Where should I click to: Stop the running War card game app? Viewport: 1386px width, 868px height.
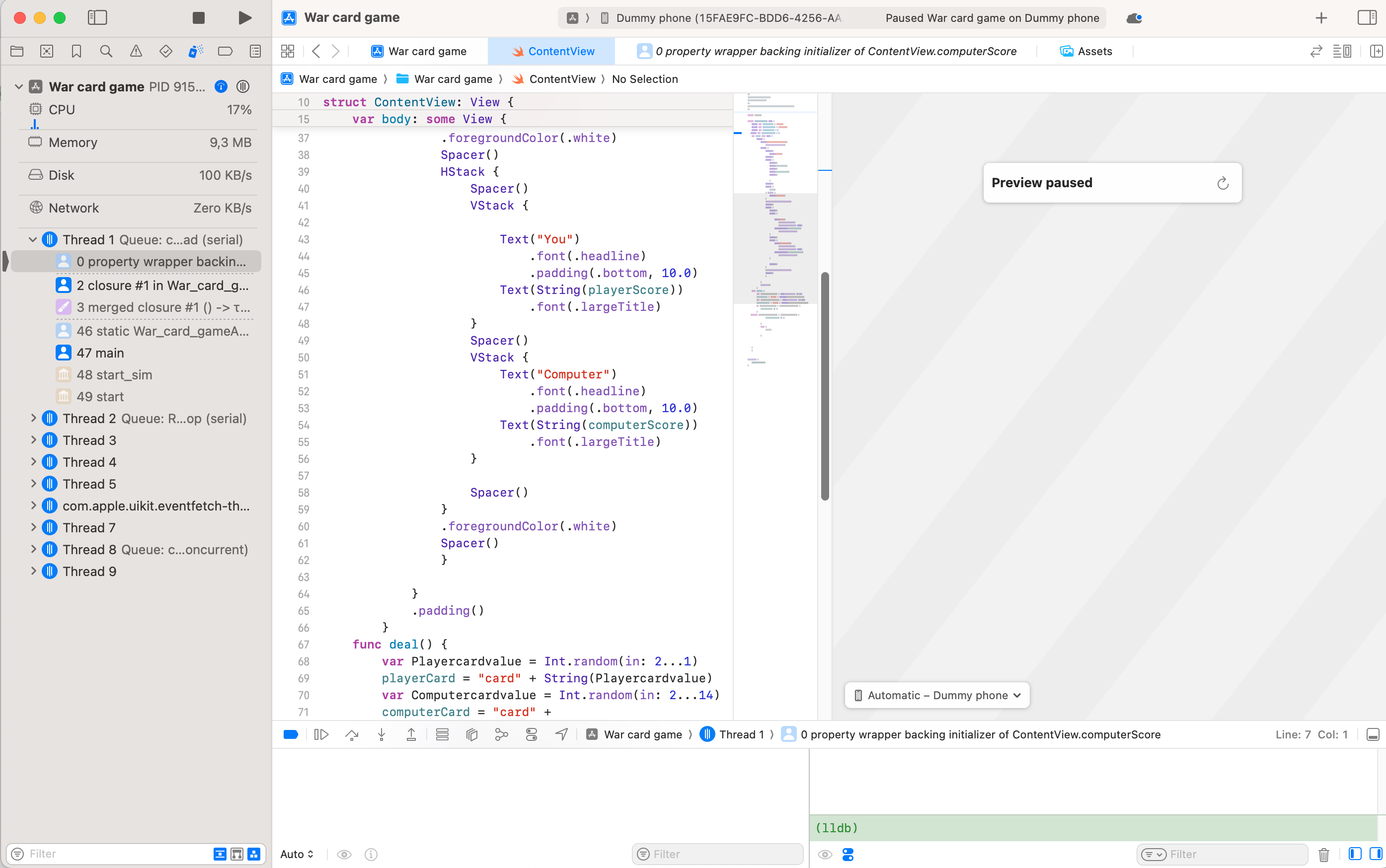point(199,18)
